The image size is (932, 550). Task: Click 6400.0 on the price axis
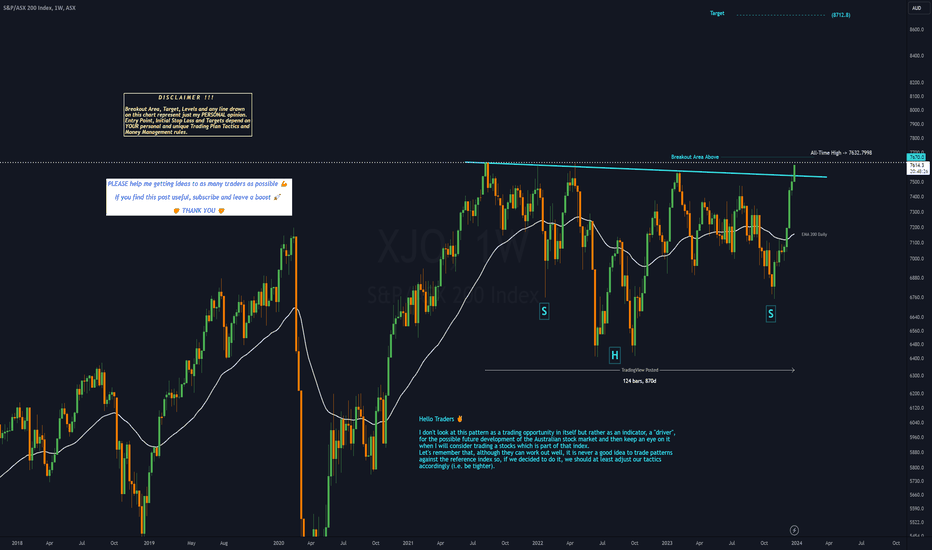pos(917,359)
